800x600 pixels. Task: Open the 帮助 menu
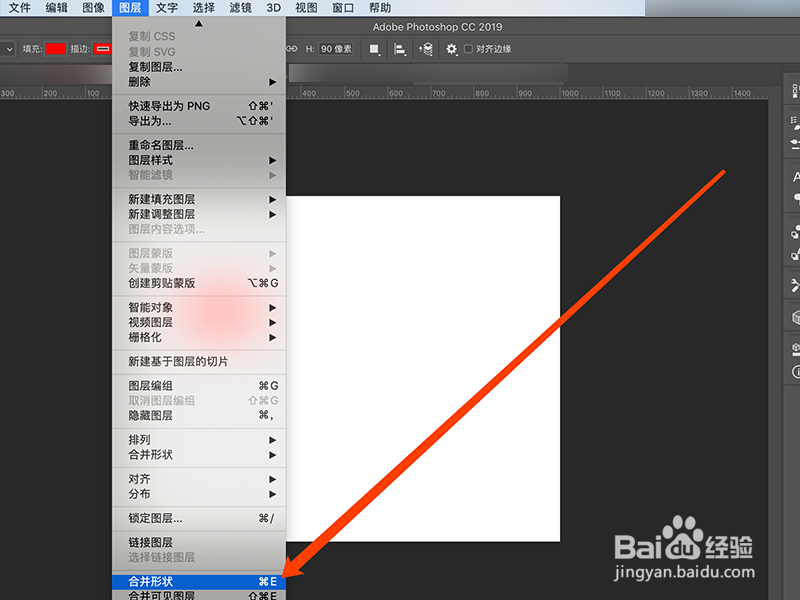pos(380,8)
